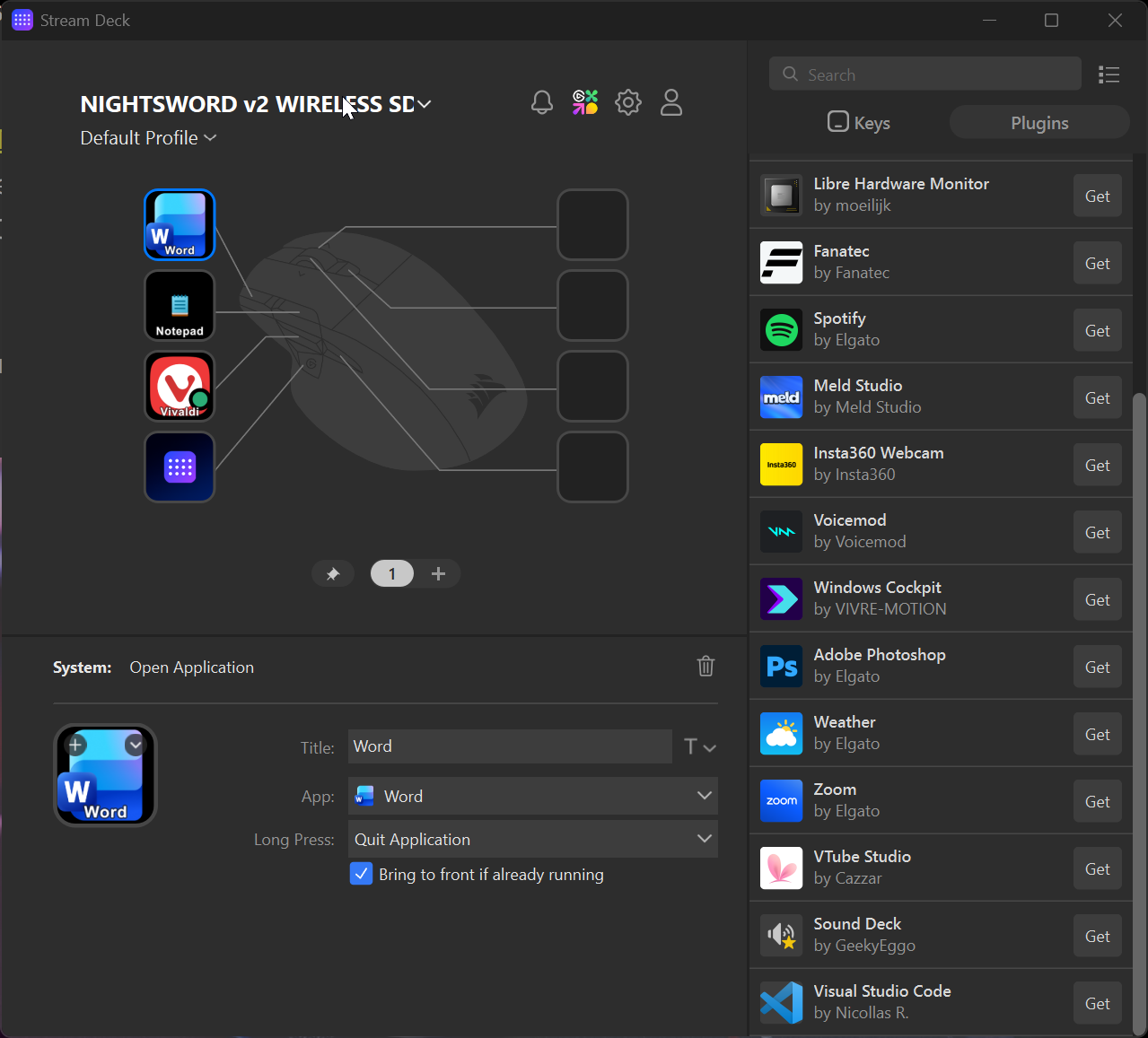Image resolution: width=1148 pixels, height=1038 pixels.
Task: Select the top empty key slot on right
Action: tap(592, 224)
